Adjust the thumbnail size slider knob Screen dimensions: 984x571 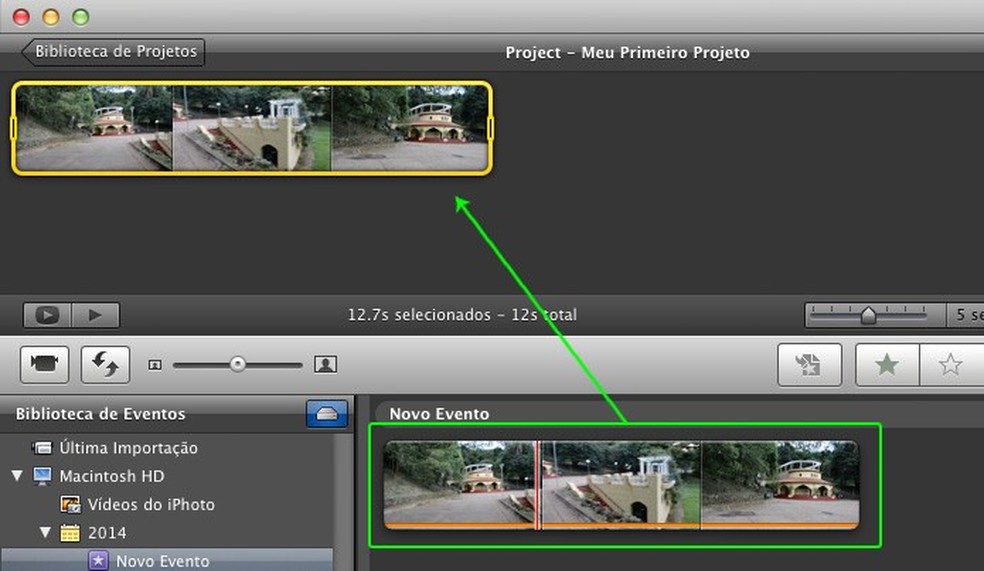237,364
